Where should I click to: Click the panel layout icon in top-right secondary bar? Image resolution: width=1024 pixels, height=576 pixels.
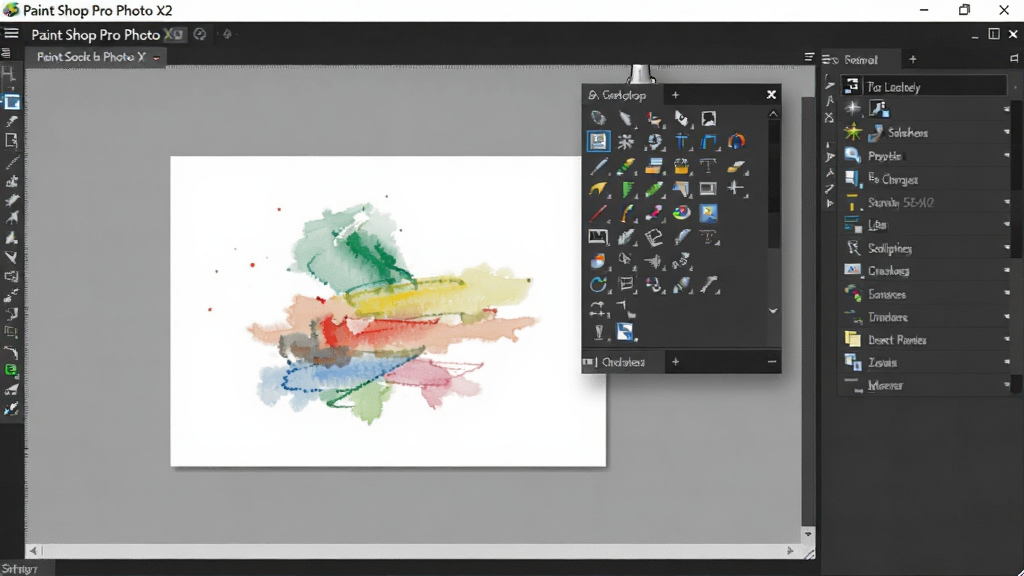(x=993, y=34)
